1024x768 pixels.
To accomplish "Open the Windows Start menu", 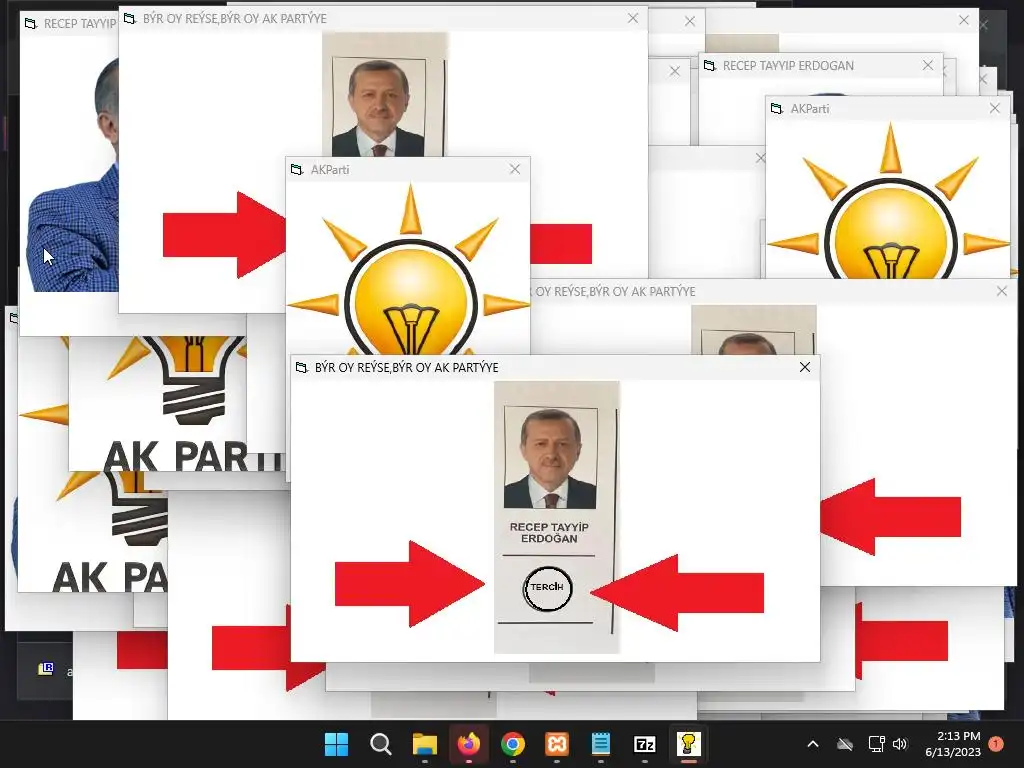I will (336, 744).
